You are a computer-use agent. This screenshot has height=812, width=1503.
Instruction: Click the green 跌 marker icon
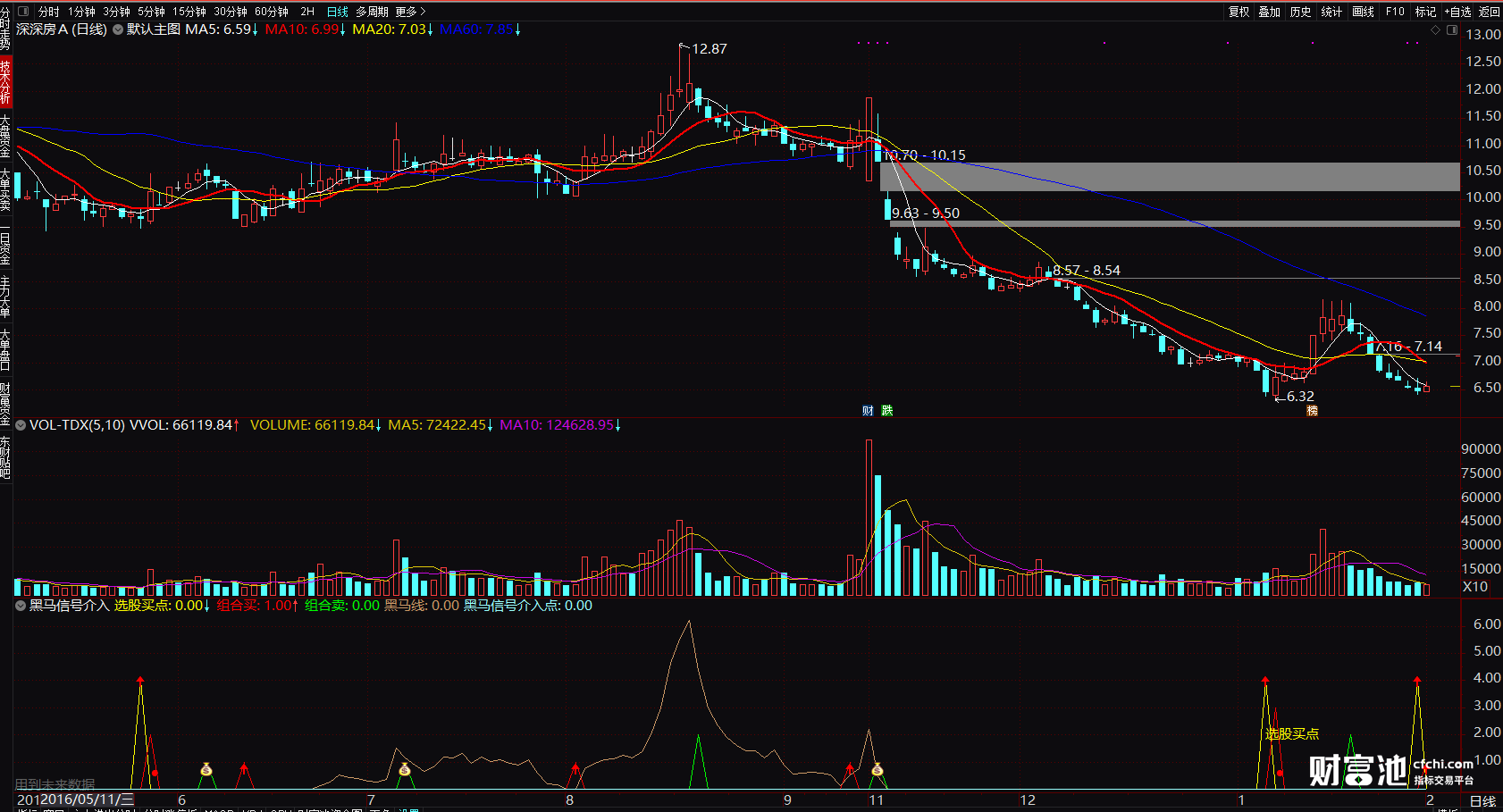tap(887, 411)
